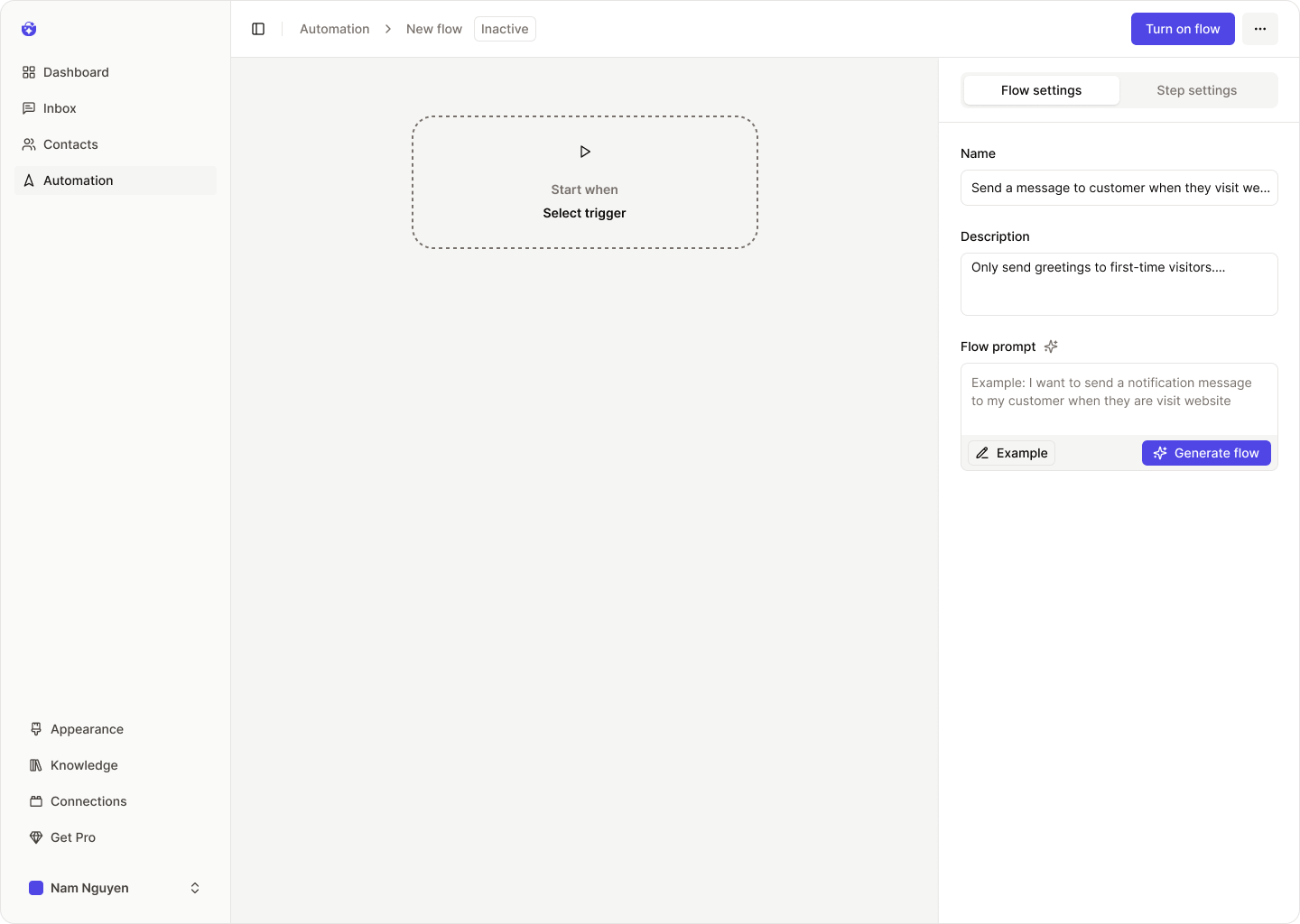Click the Get Pro gem icon
This screenshot has height=924, width=1300.
36,837
